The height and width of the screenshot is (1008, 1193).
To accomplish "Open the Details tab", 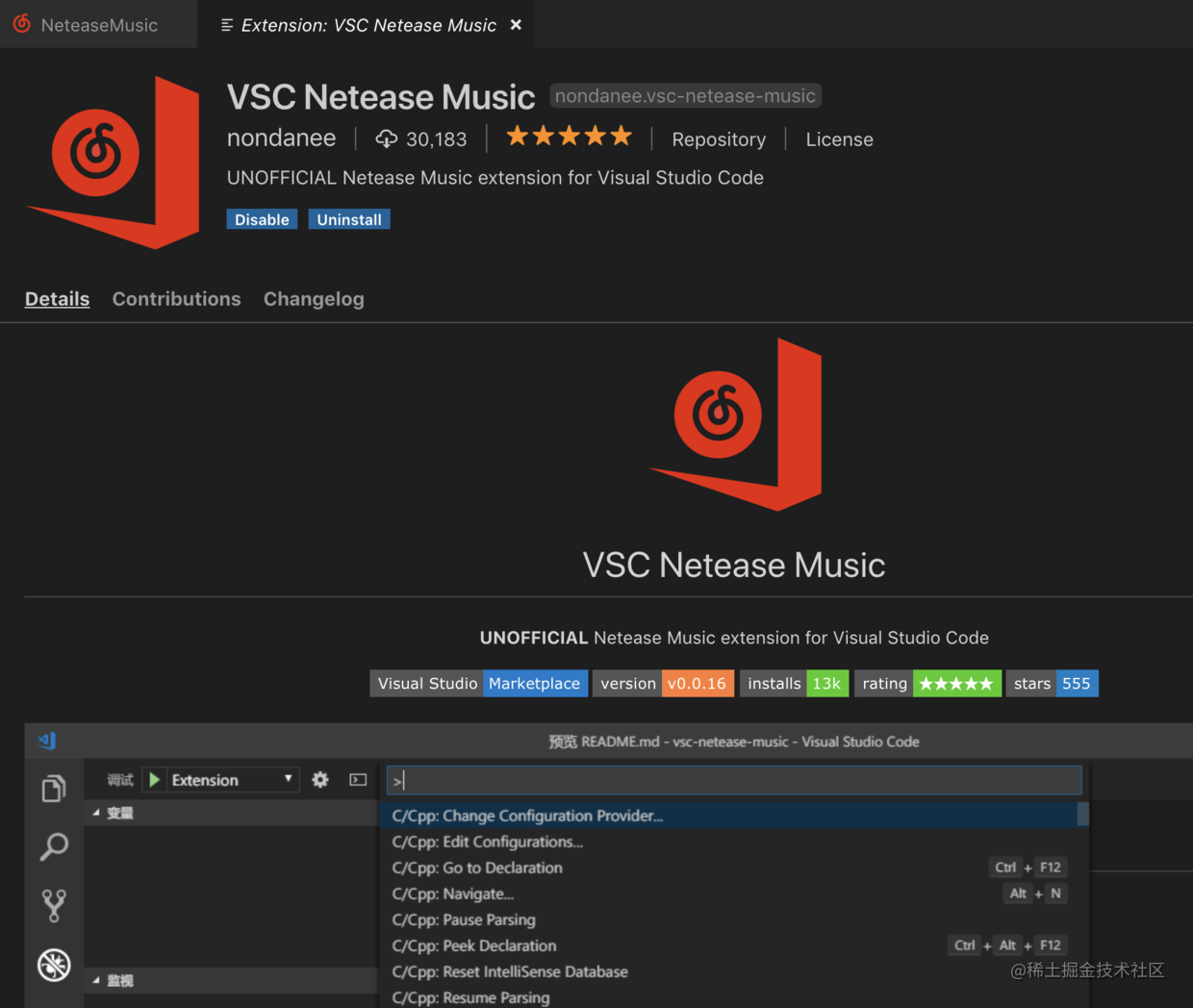I will [x=57, y=299].
